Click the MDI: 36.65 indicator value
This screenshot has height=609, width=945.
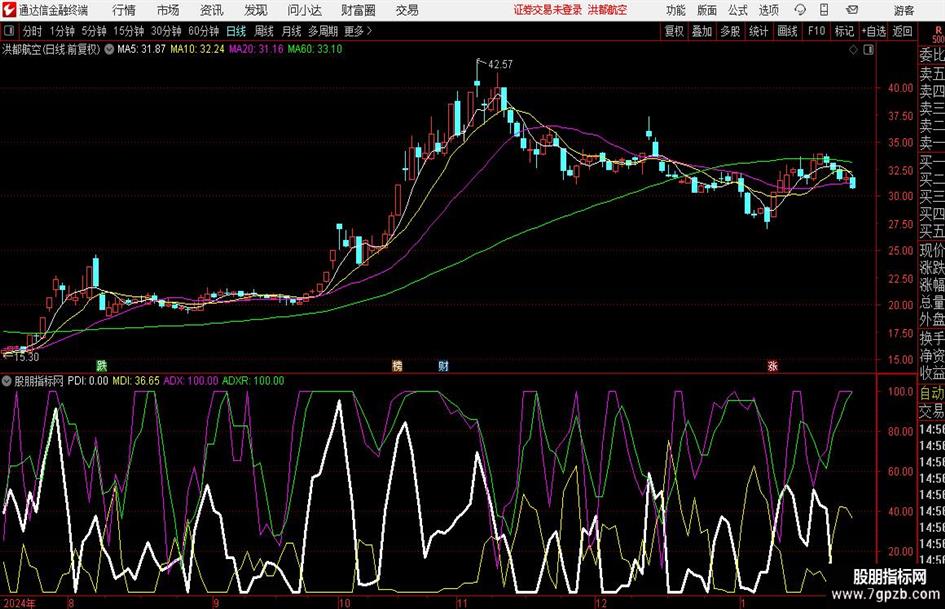(136, 381)
